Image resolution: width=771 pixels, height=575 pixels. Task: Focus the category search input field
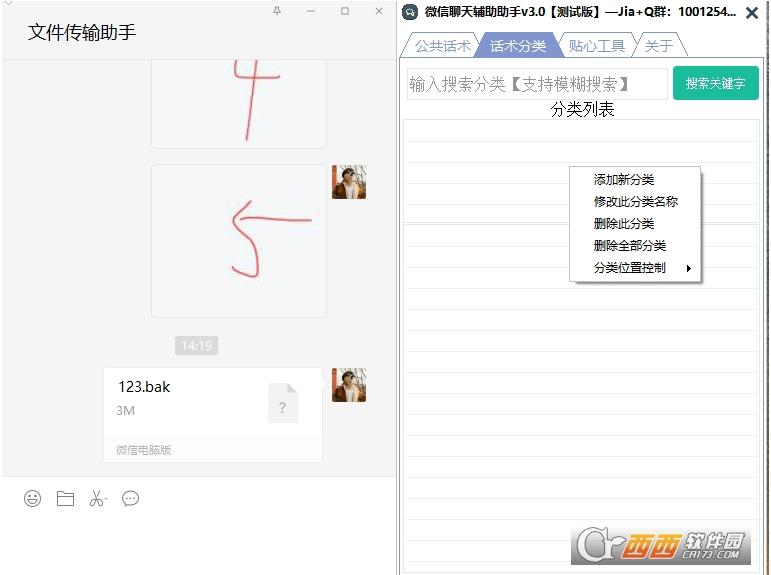pos(536,84)
